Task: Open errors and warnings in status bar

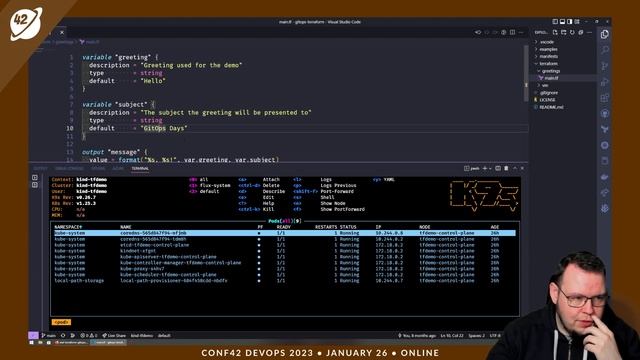Action: [89, 336]
